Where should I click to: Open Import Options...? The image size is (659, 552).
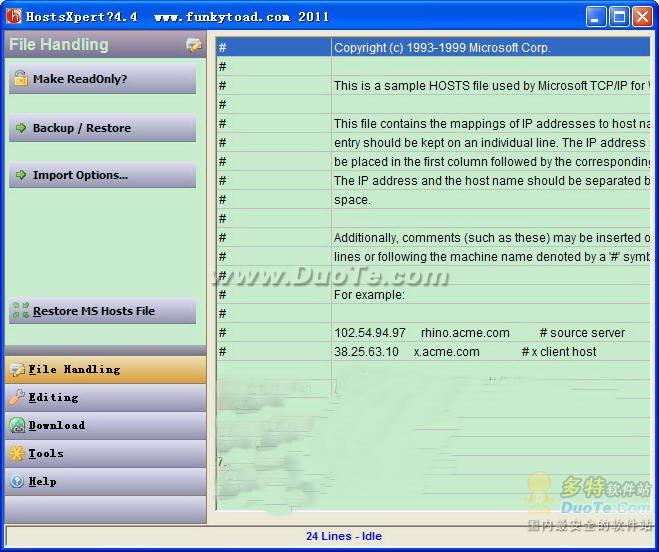[103, 175]
